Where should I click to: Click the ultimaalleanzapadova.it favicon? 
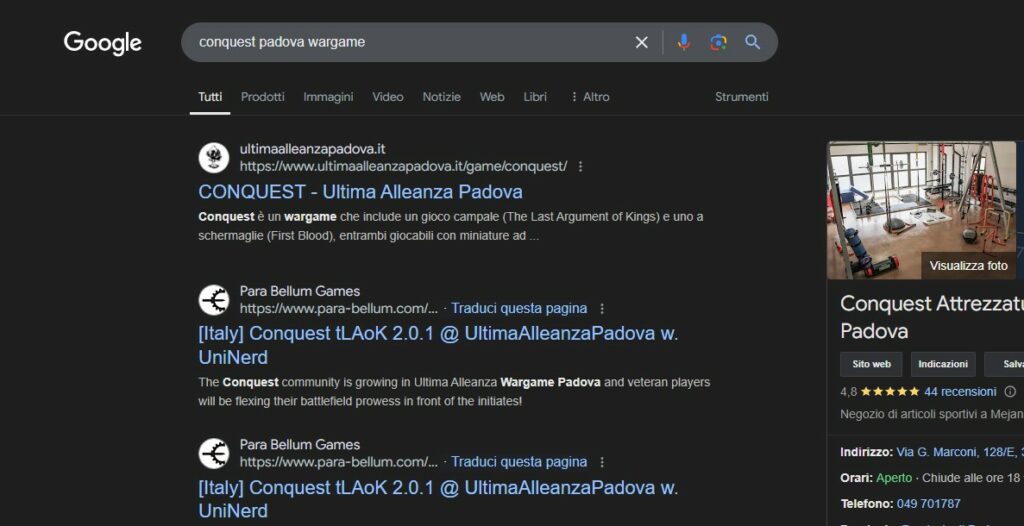[214, 158]
